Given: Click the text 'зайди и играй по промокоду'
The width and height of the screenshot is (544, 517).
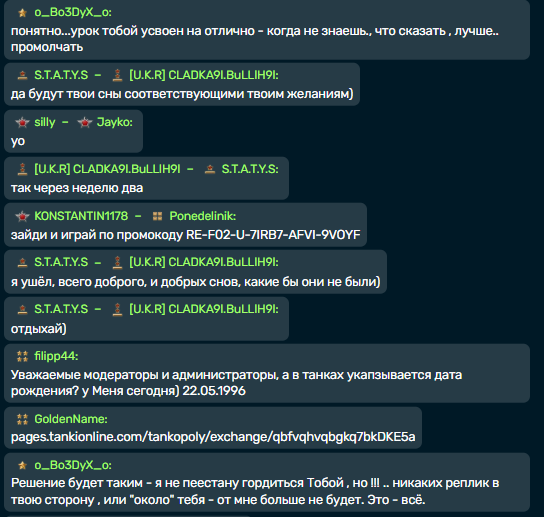Looking at the screenshot, I should (x=97, y=235).
